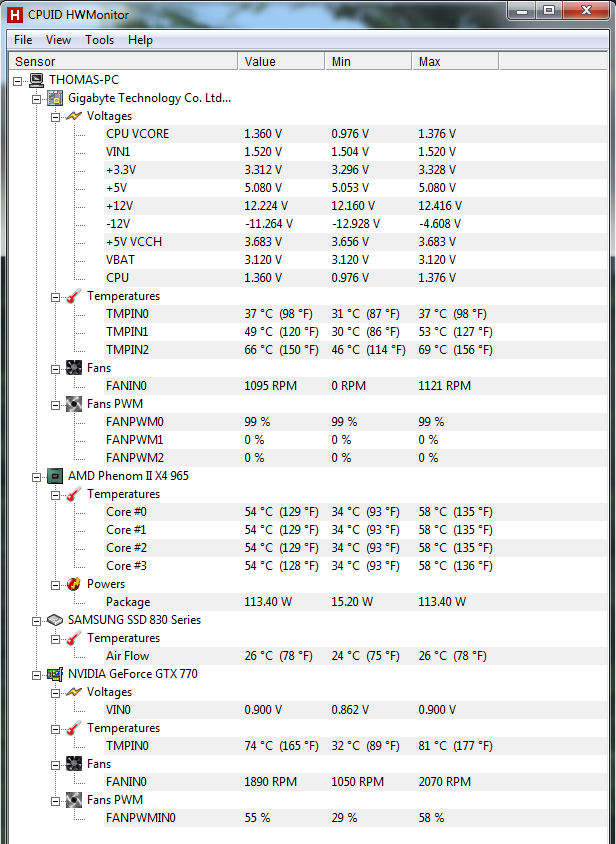Open the Tools menu
This screenshot has height=844, width=616.
[100, 40]
